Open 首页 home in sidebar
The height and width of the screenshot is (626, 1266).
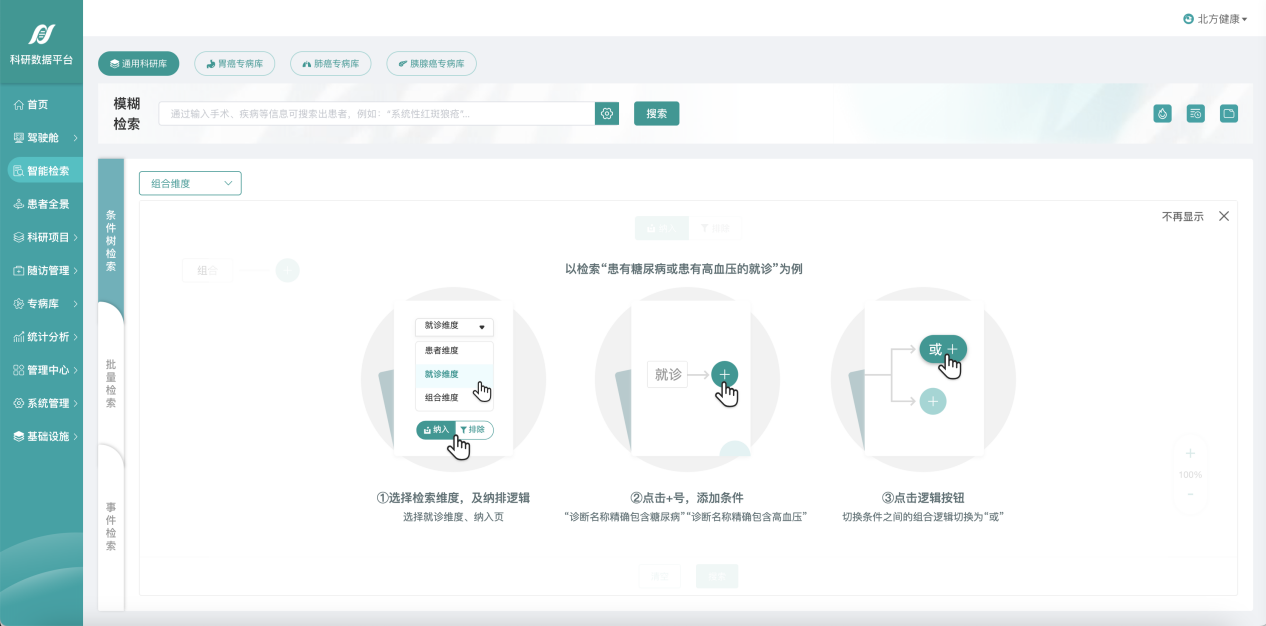[x=38, y=104]
